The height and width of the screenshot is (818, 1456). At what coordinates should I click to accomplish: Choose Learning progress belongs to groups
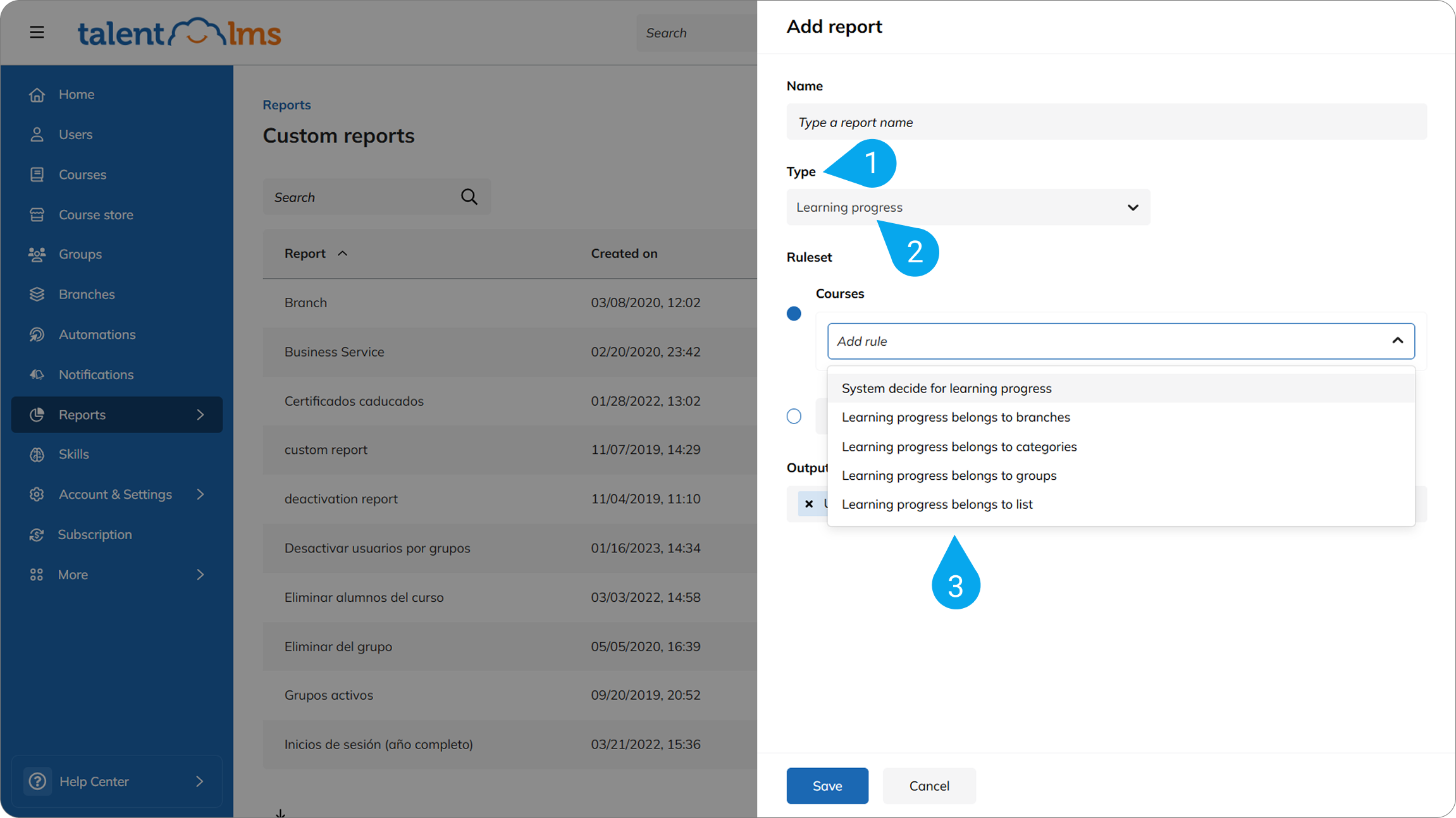coord(1121,475)
